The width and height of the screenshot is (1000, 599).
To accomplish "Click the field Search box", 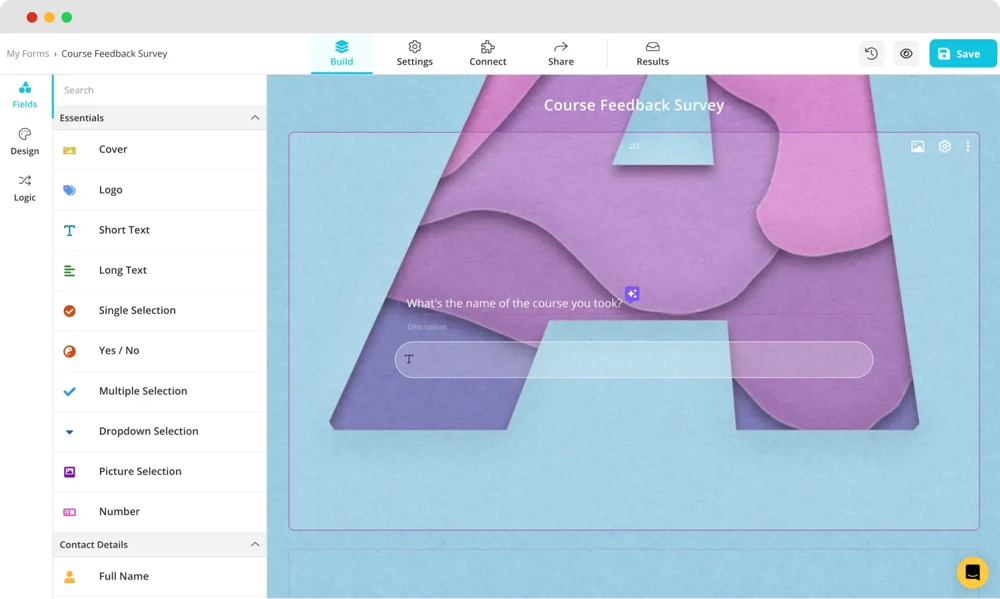I will click(158, 90).
